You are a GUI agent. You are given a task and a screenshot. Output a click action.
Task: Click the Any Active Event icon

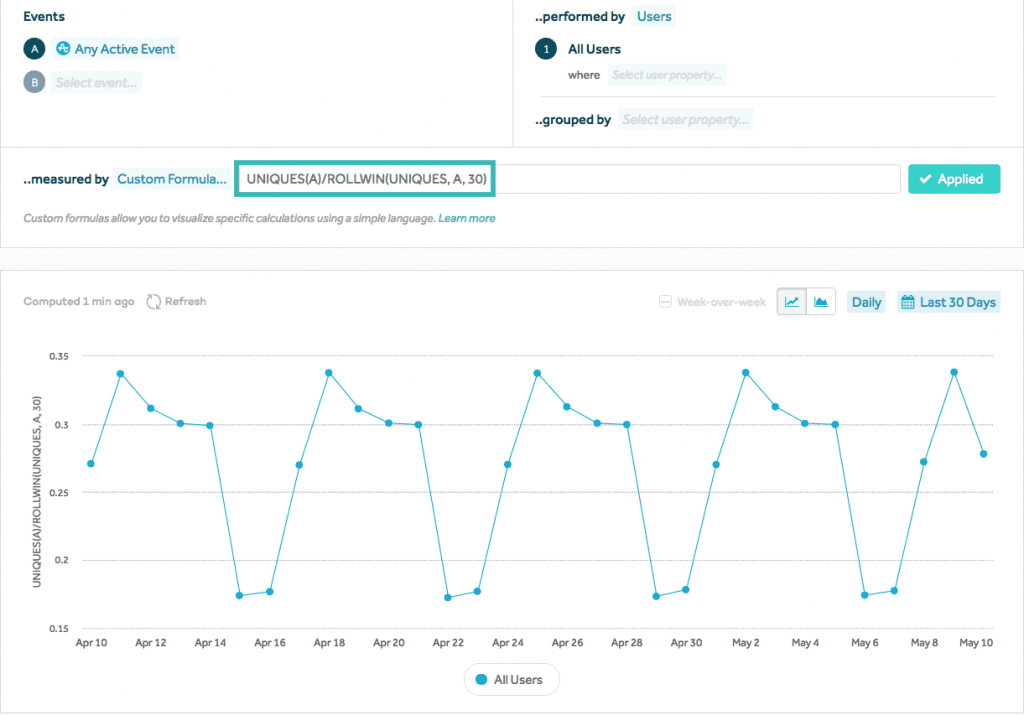[64, 49]
